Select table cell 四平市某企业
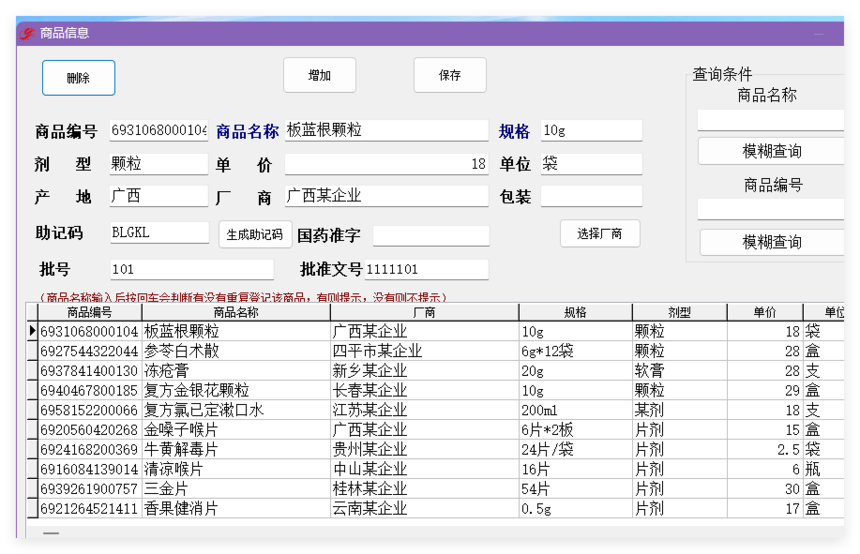 point(424,351)
